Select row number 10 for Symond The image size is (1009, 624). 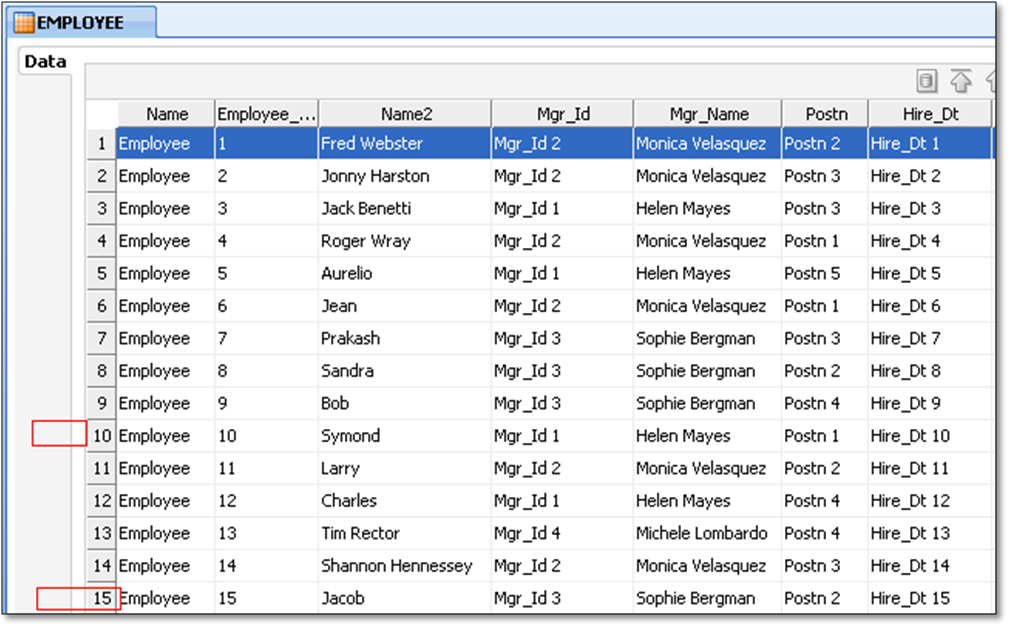coord(100,436)
